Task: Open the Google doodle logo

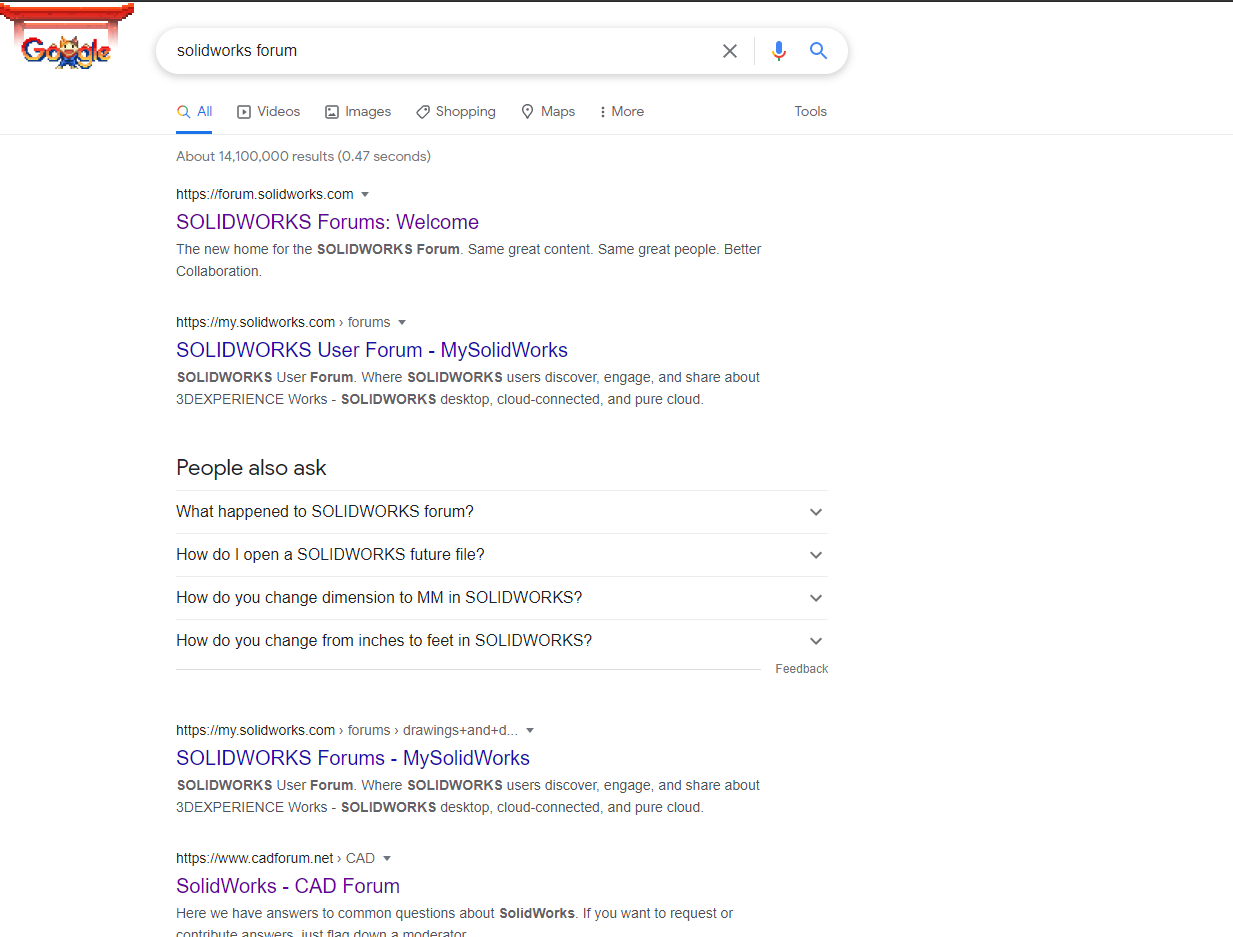Action: point(66,38)
